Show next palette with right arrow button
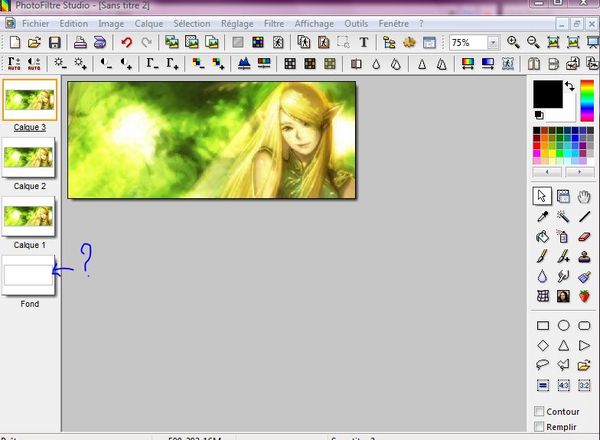 (579, 172)
